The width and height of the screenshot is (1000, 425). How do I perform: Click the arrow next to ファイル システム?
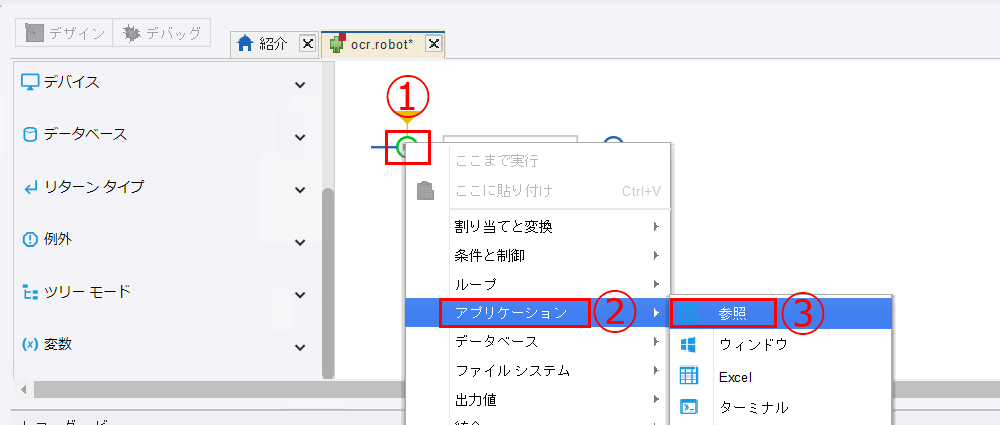coord(656,371)
